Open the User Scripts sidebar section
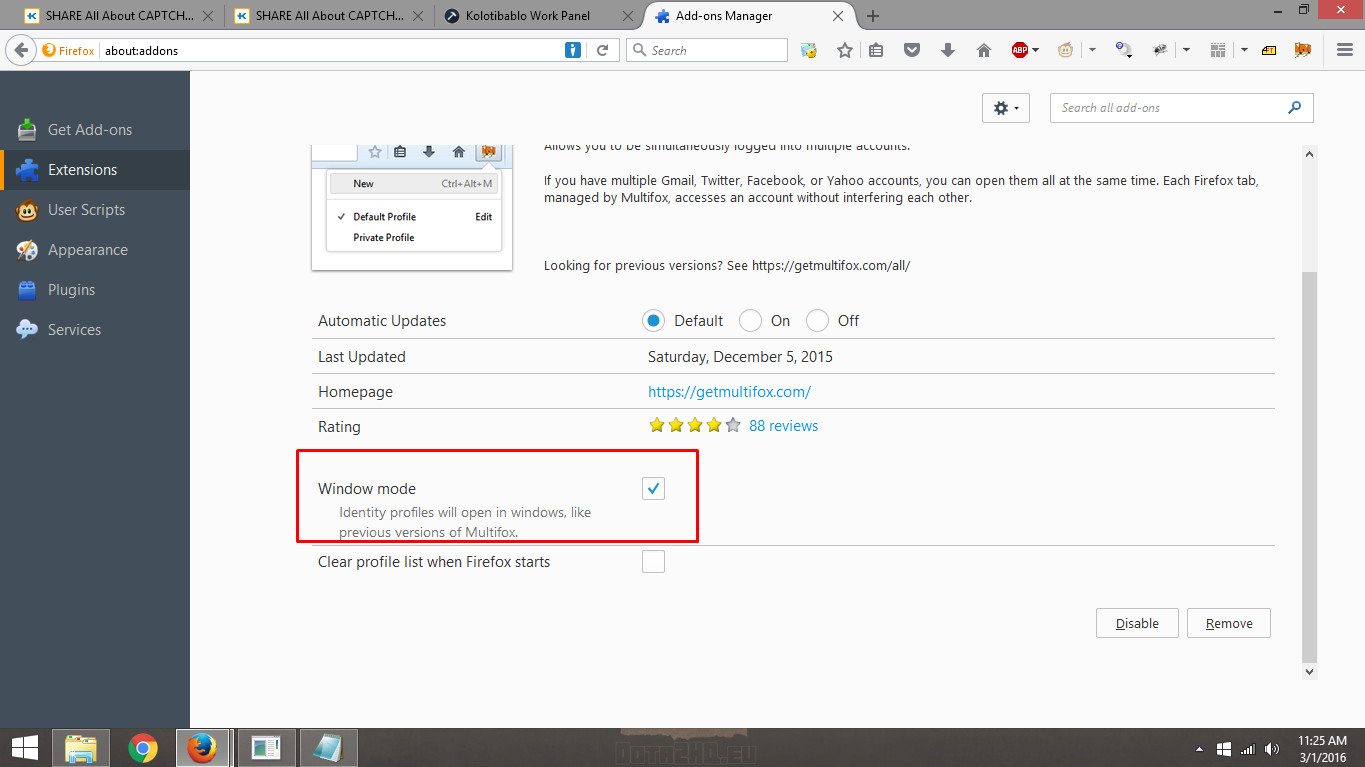 pyautogui.click(x=86, y=210)
